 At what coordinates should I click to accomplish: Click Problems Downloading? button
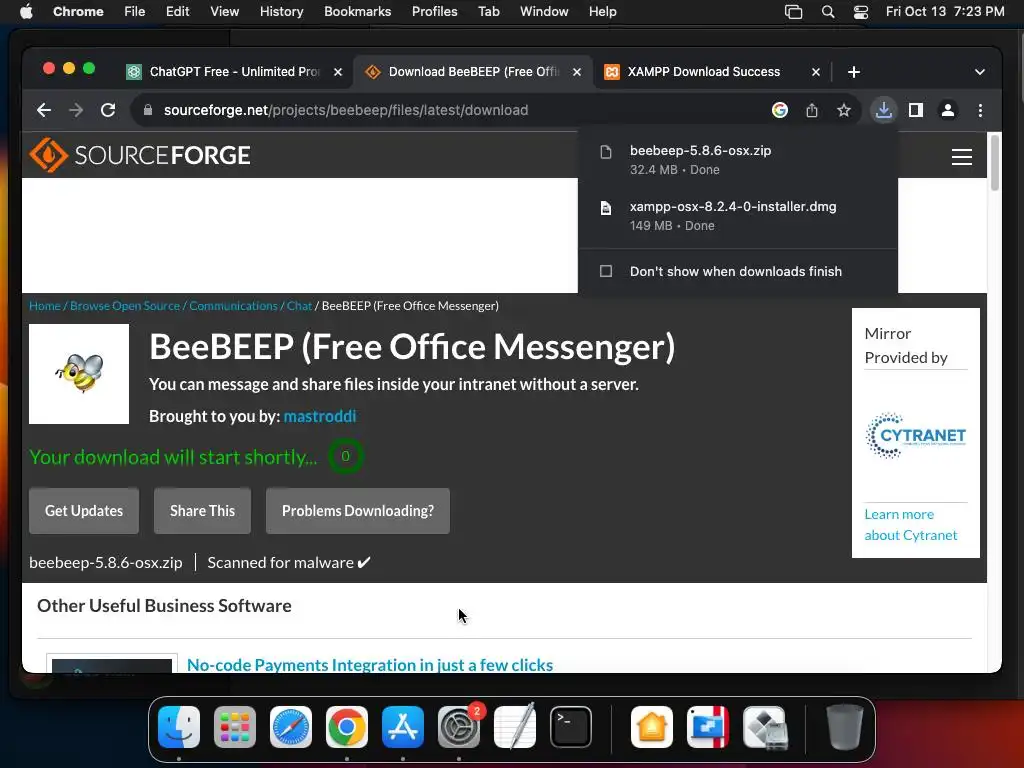point(358,511)
